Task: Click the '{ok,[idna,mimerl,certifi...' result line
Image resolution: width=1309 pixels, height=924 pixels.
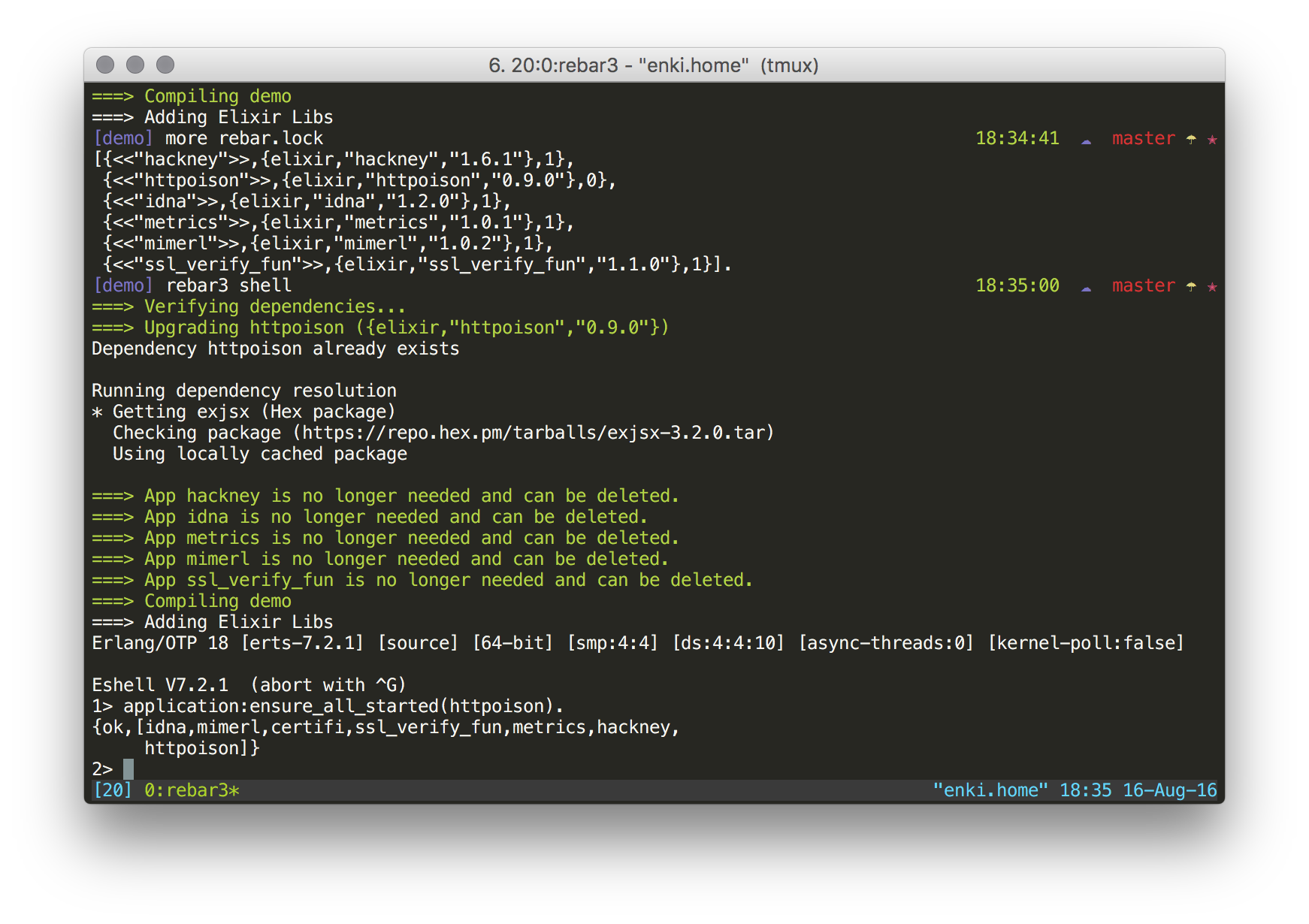Action: point(385,727)
